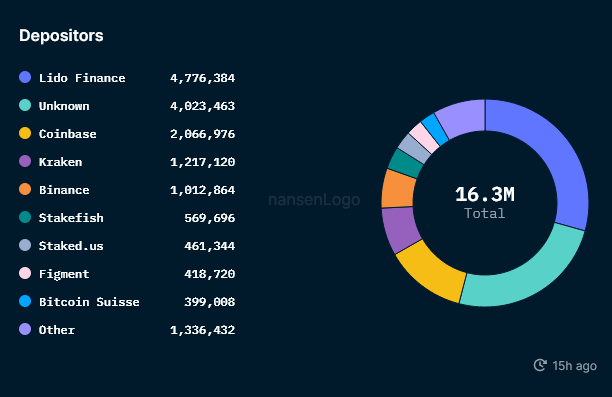The width and height of the screenshot is (612, 397).
Task: Click the value 569,696
Action: (210, 218)
